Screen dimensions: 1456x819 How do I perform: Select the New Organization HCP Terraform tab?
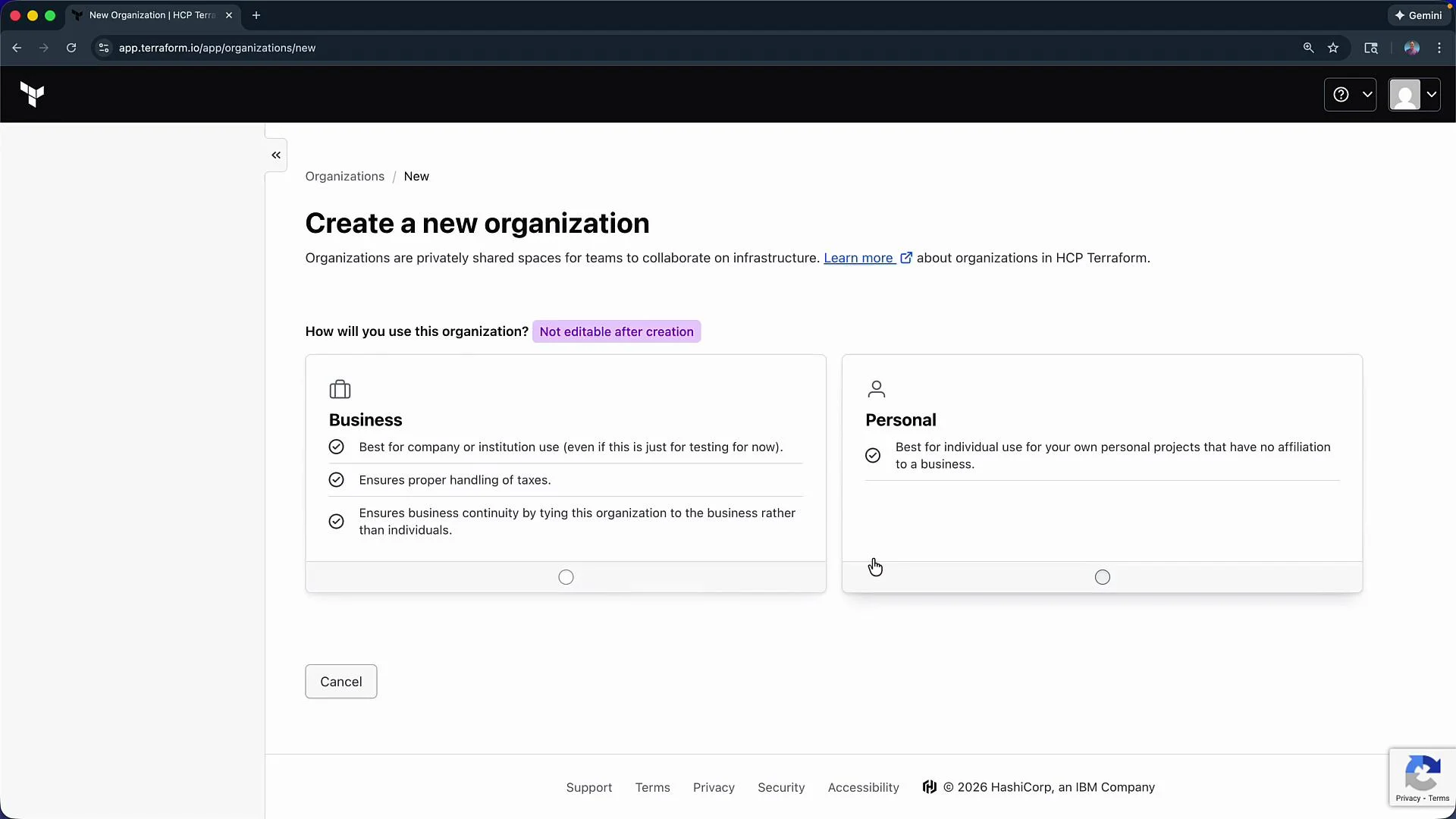[152, 15]
